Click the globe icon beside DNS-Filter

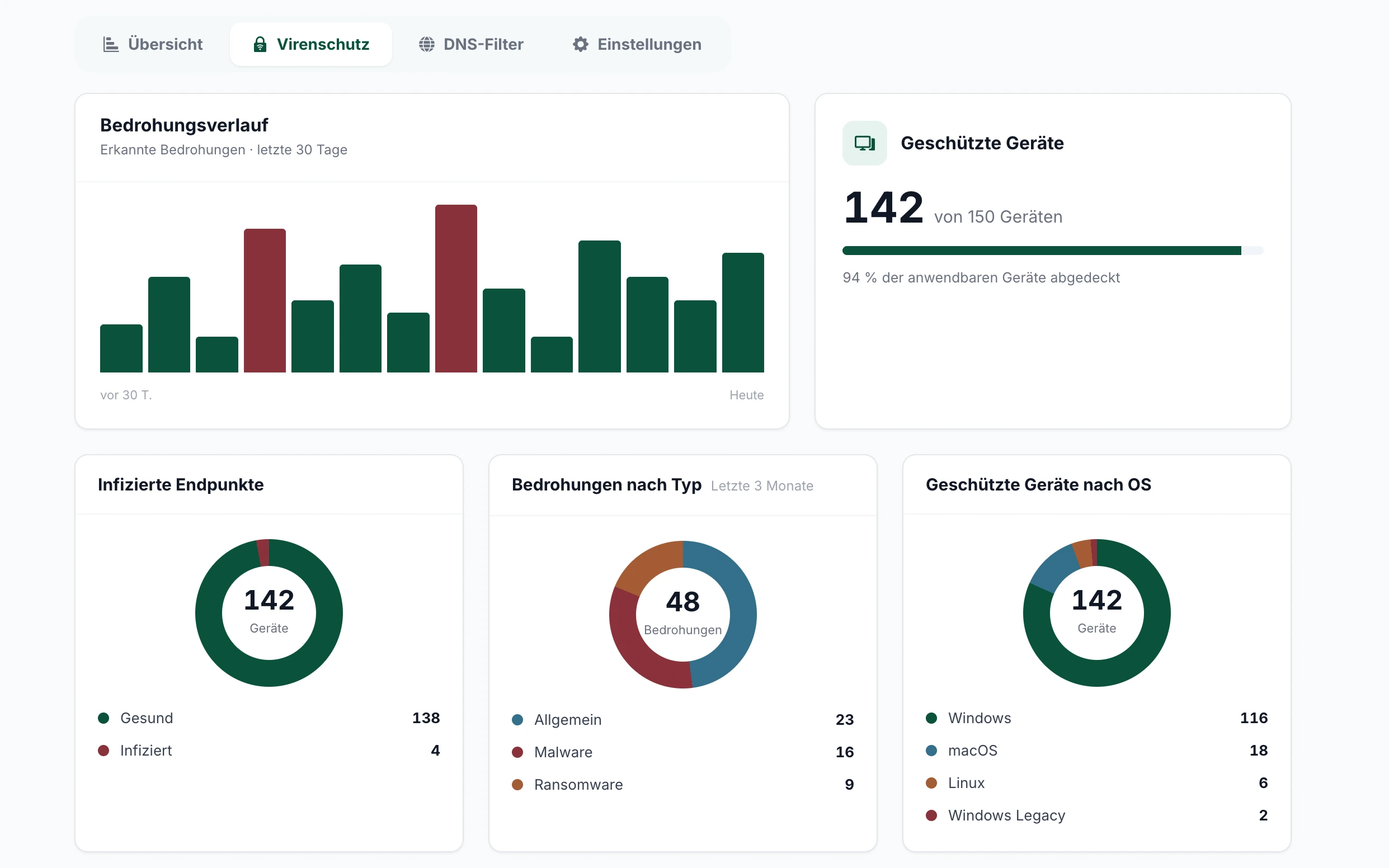[x=426, y=44]
